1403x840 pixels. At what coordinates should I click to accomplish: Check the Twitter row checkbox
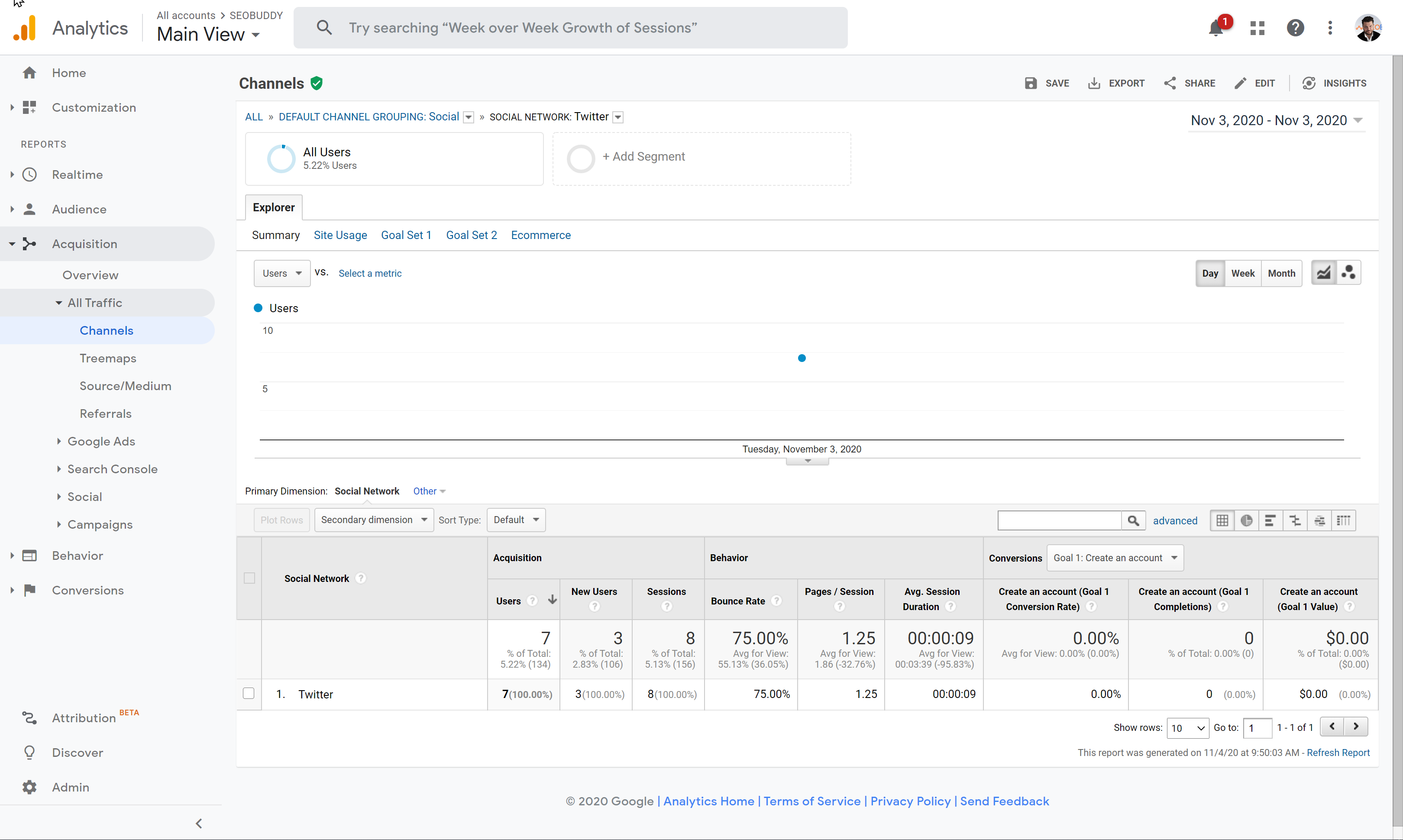point(249,693)
